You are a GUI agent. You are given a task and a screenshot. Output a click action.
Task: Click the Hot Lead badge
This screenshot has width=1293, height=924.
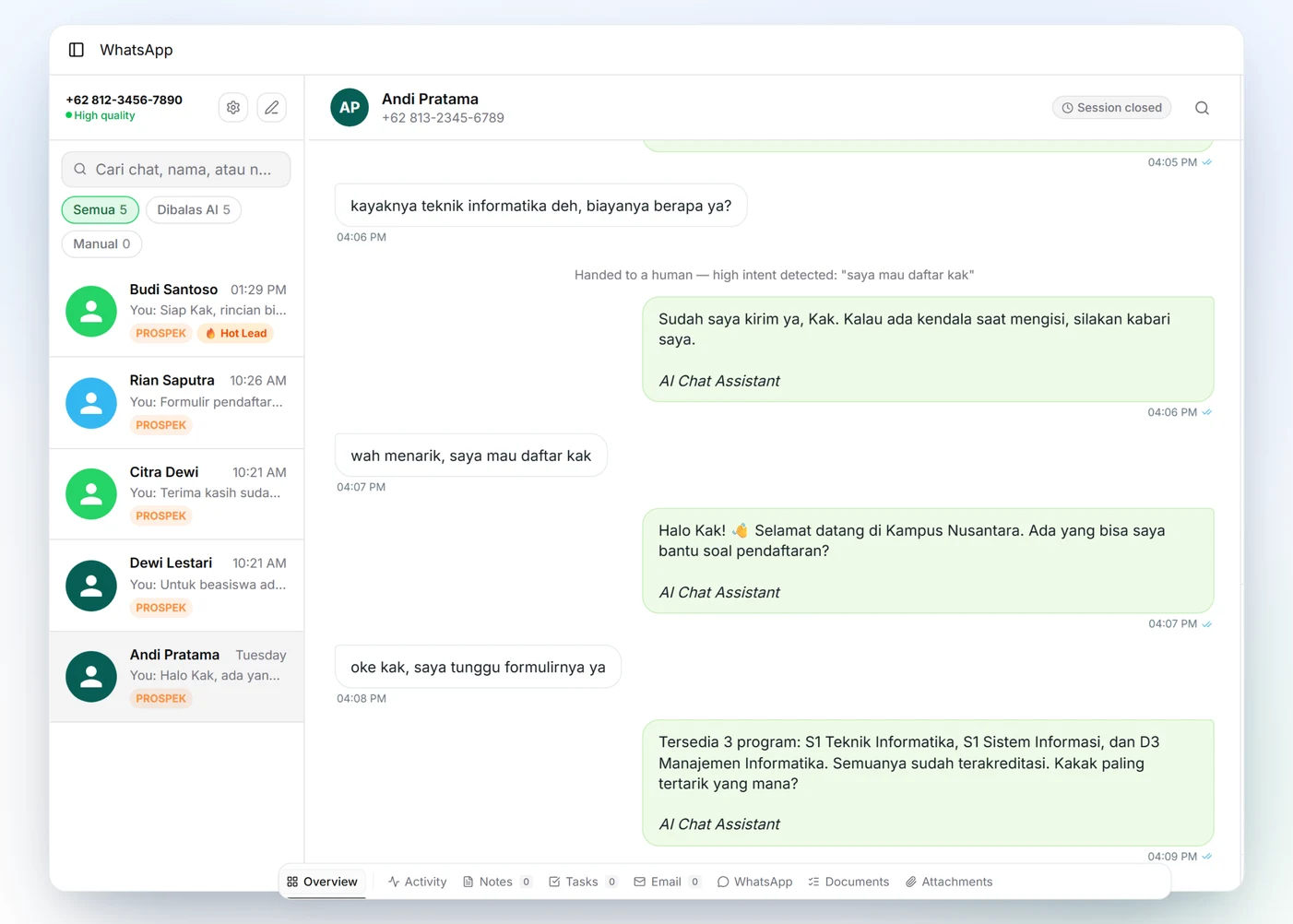[237, 334]
